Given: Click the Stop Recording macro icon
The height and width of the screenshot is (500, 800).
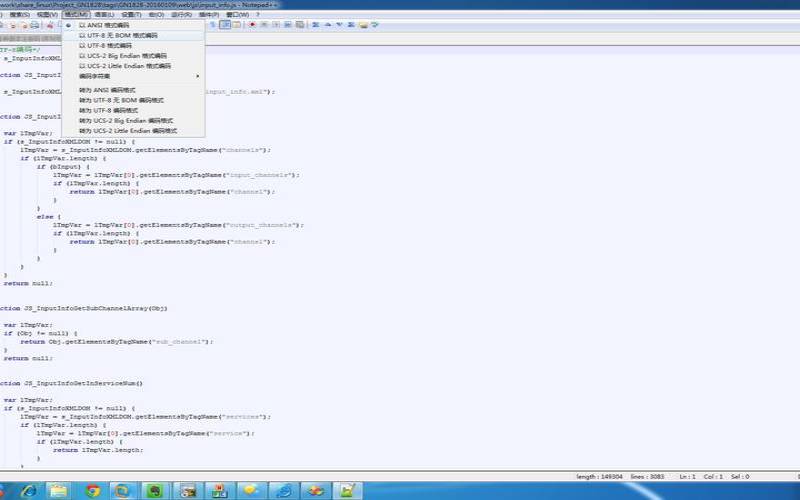Looking at the screenshot, I should point(264,24).
